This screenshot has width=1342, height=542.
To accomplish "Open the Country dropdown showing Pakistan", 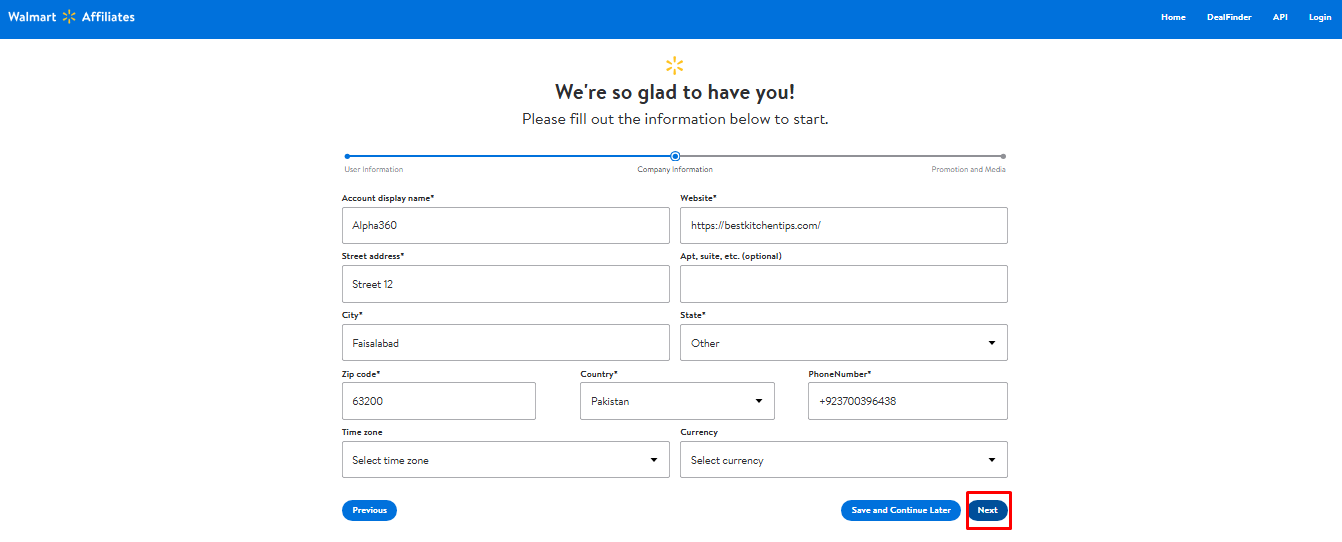I will pos(677,401).
